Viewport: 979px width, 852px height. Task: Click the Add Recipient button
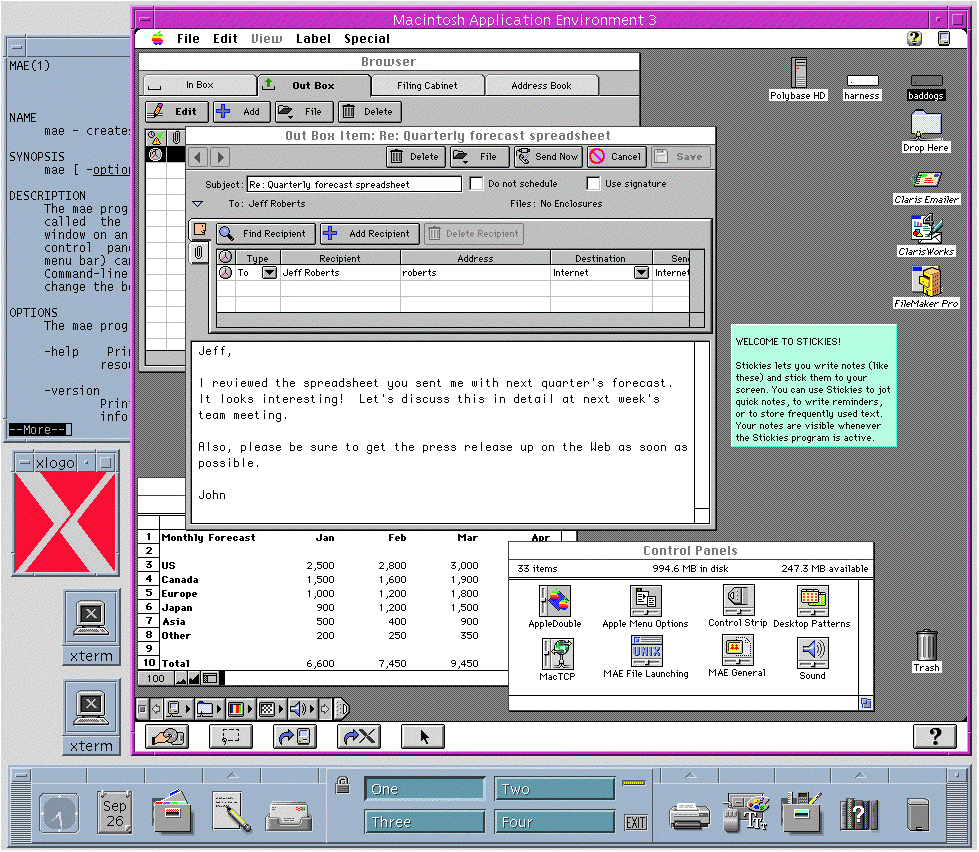[x=369, y=233]
